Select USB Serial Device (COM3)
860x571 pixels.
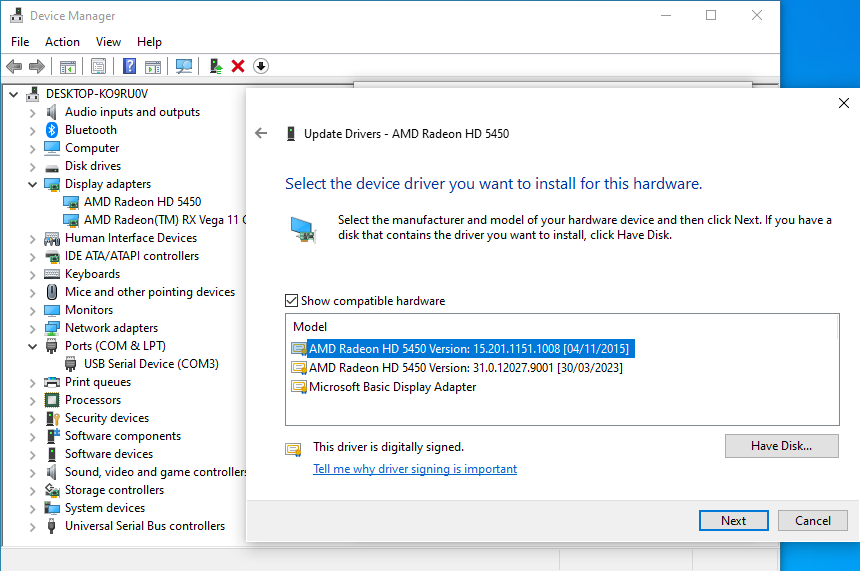click(151, 364)
